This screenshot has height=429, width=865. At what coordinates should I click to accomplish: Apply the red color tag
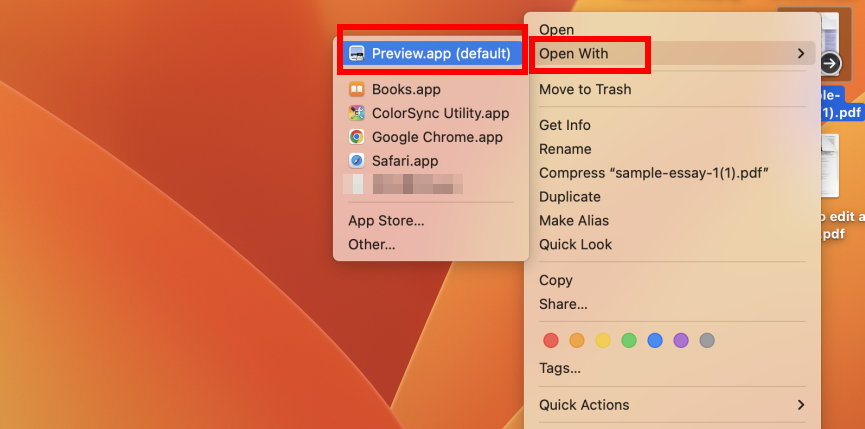click(550, 341)
